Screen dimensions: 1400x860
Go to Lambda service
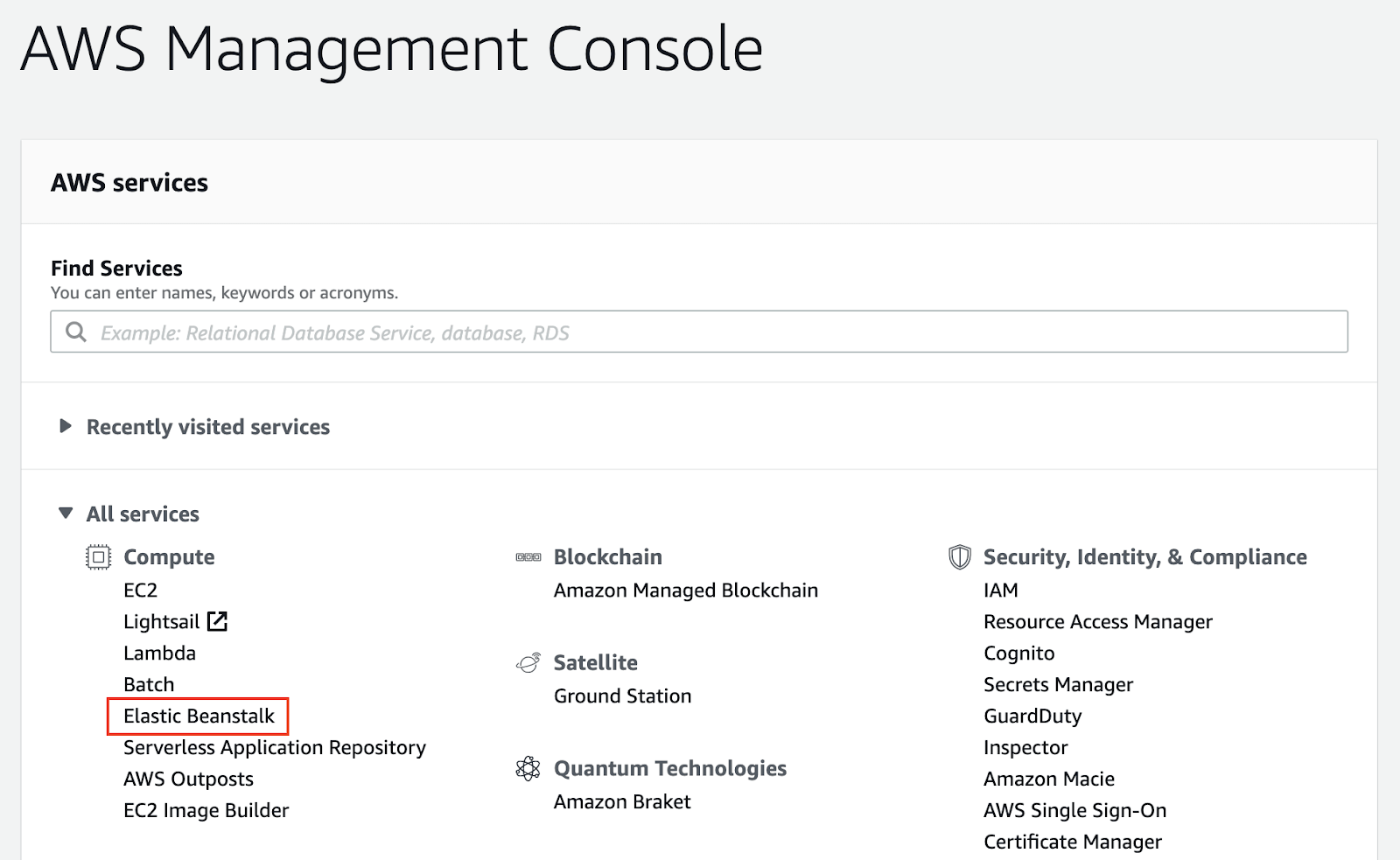click(159, 654)
